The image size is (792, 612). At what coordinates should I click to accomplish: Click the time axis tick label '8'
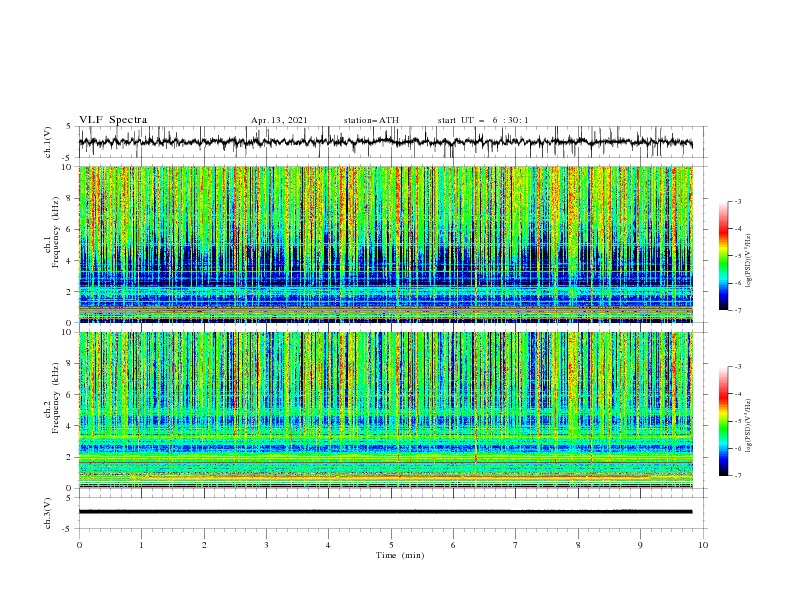[578, 545]
